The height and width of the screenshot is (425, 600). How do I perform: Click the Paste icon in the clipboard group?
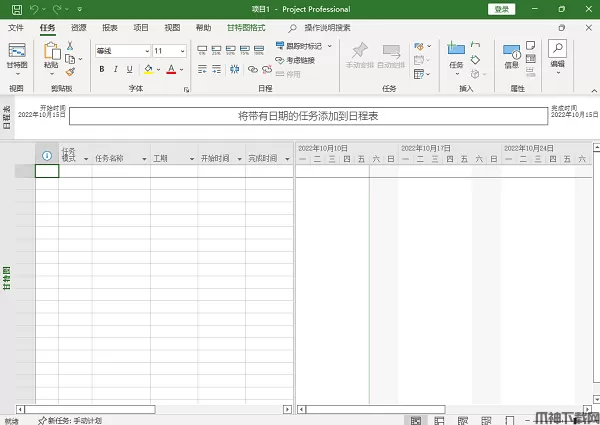(50, 51)
